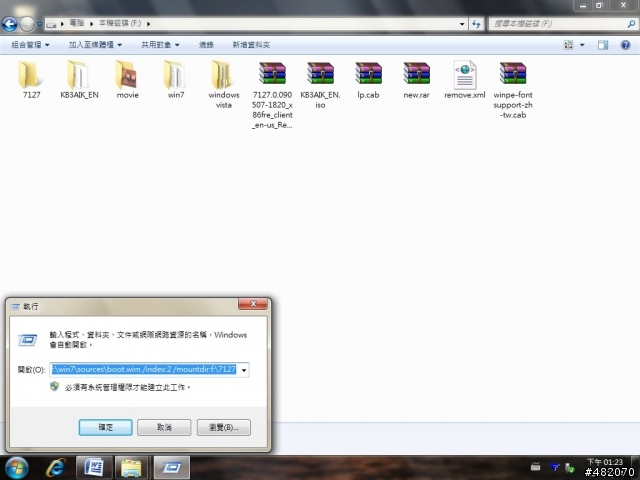Cancel the Run dialog with 取消
Screen dimensions: 640x480
point(164,427)
